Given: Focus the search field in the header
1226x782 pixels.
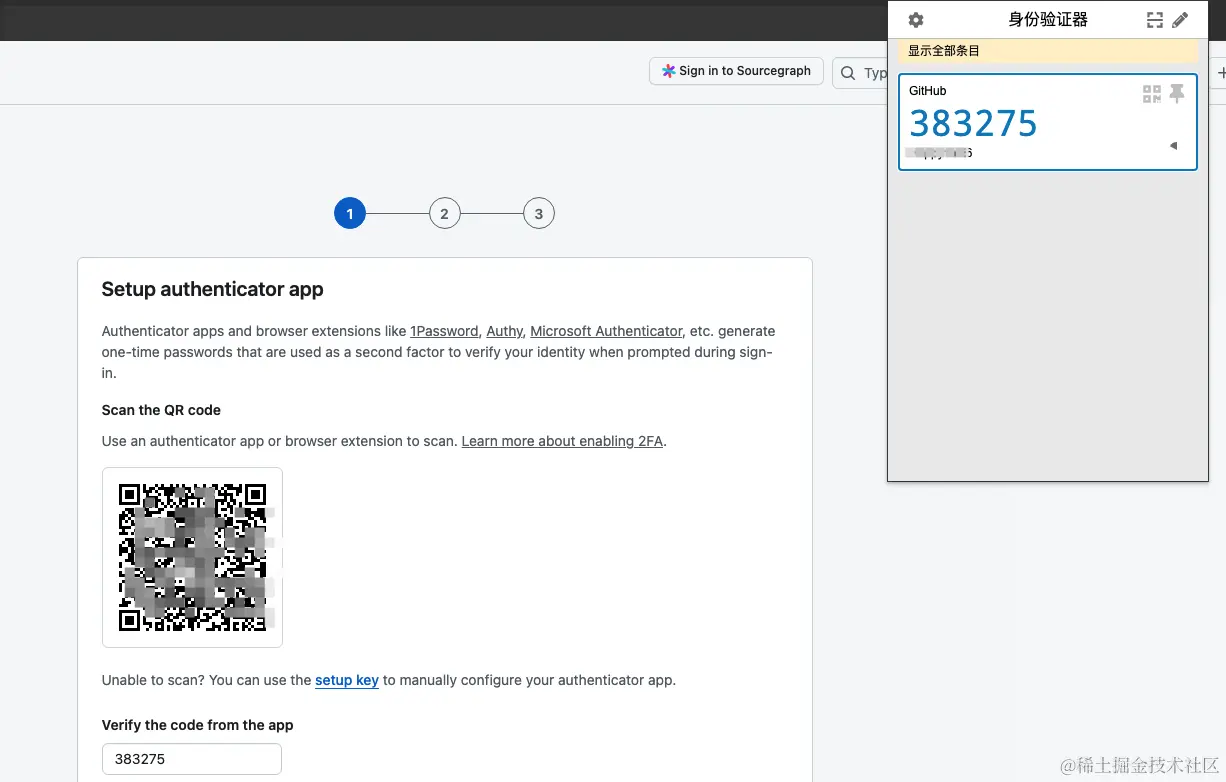Looking at the screenshot, I should tap(861, 73).
